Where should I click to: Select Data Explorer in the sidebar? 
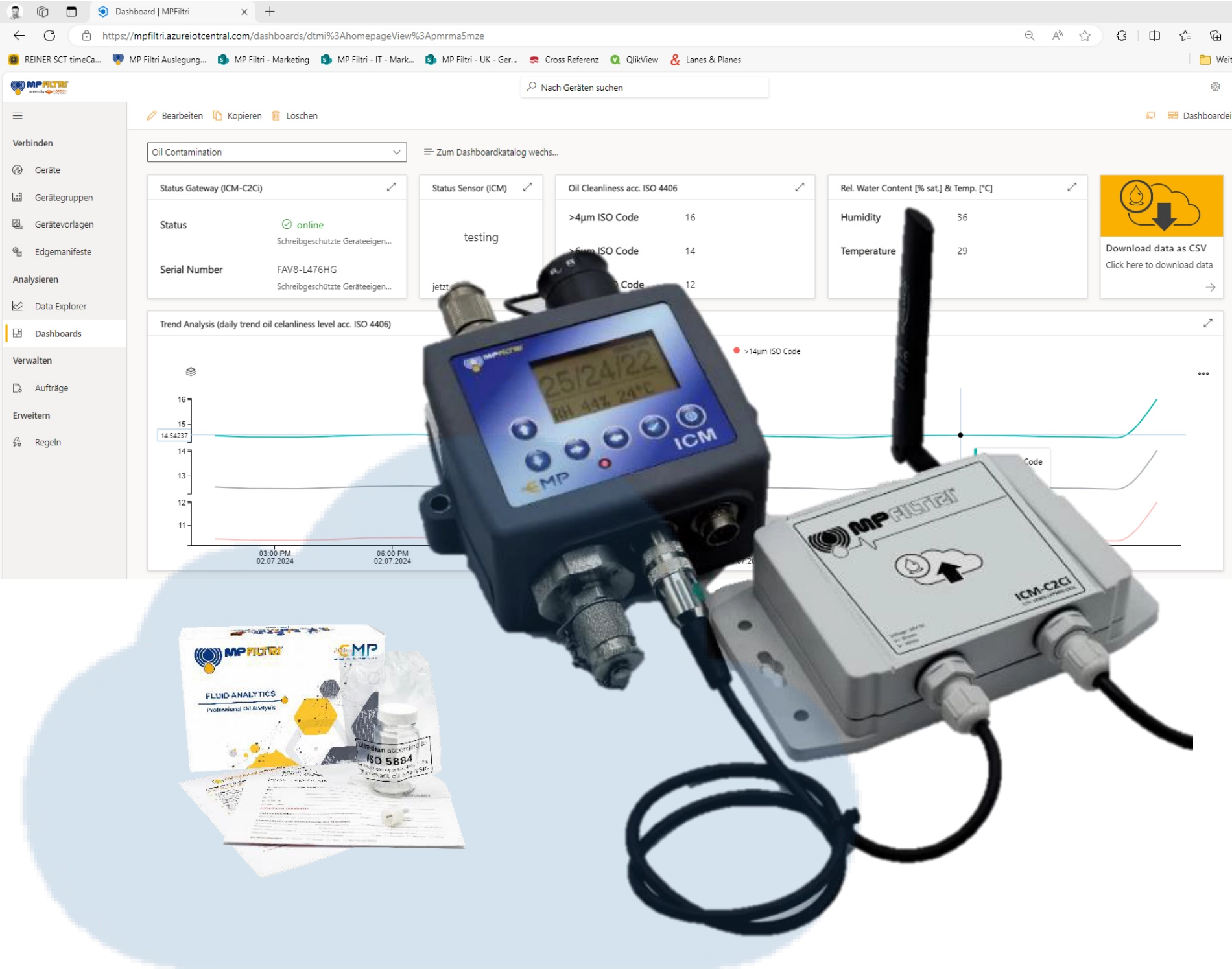click(x=60, y=307)
